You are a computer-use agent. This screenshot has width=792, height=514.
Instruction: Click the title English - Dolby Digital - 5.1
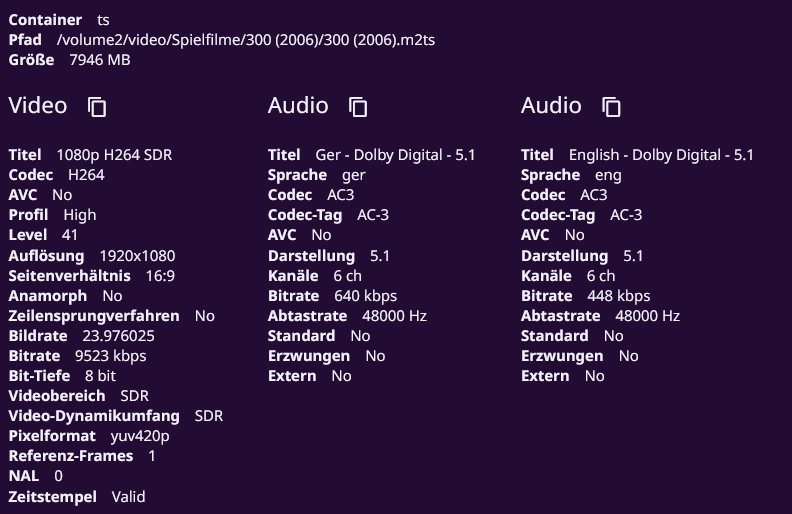coord(661,155)
